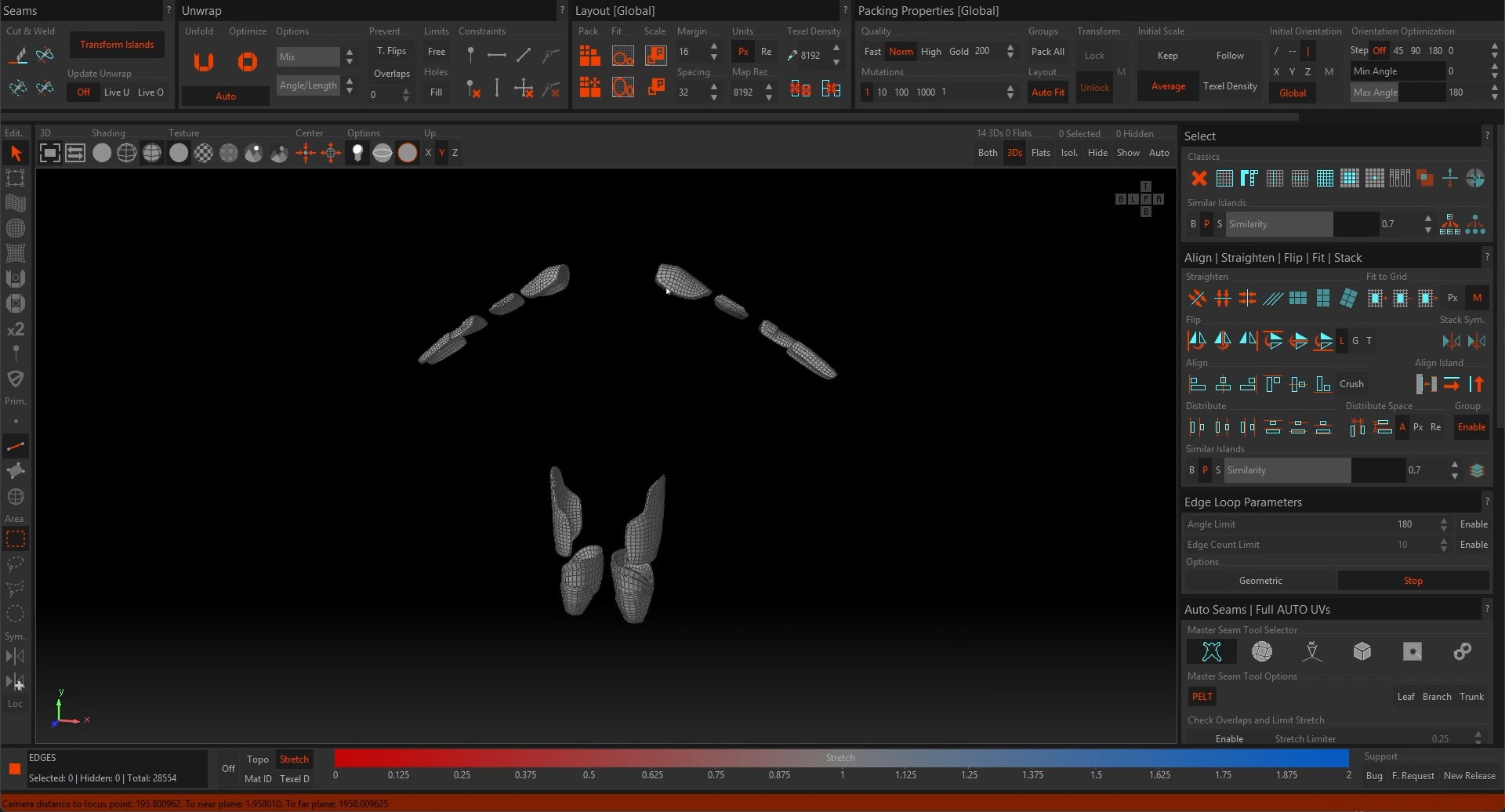Viewport: 1505px width, 812px height.
Task: Open the Mix options dropdown
Action: pyautogui.click(x=308, y=57)
